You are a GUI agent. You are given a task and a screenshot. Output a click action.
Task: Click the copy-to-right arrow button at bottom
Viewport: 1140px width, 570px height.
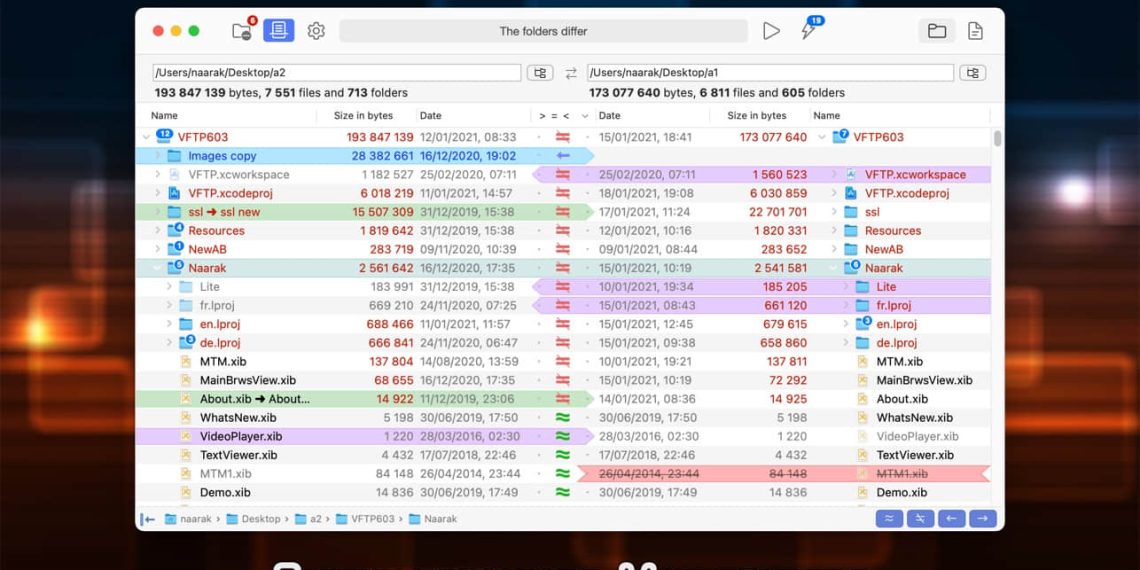[x=983, y=518]
